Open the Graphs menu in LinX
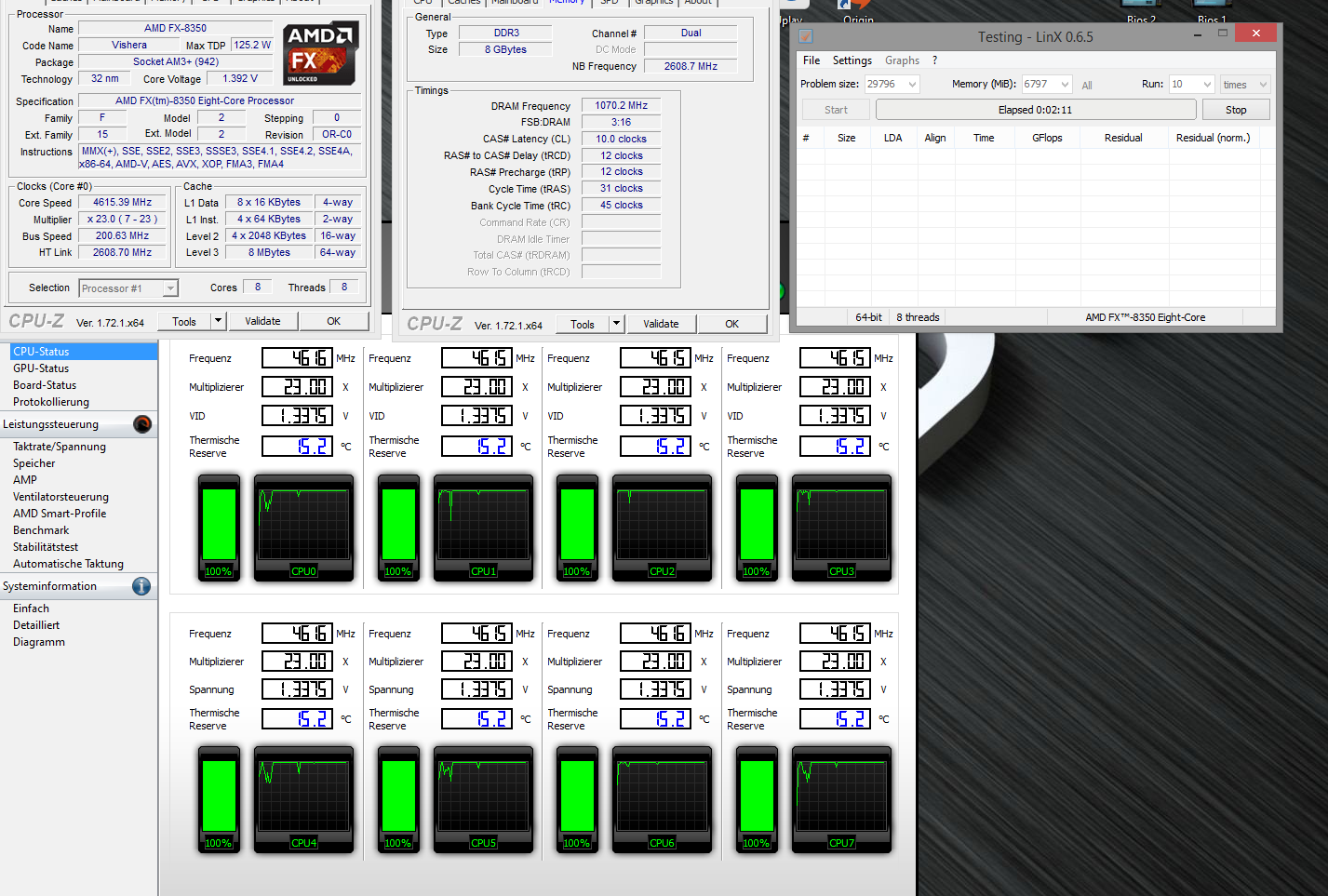 902,60
